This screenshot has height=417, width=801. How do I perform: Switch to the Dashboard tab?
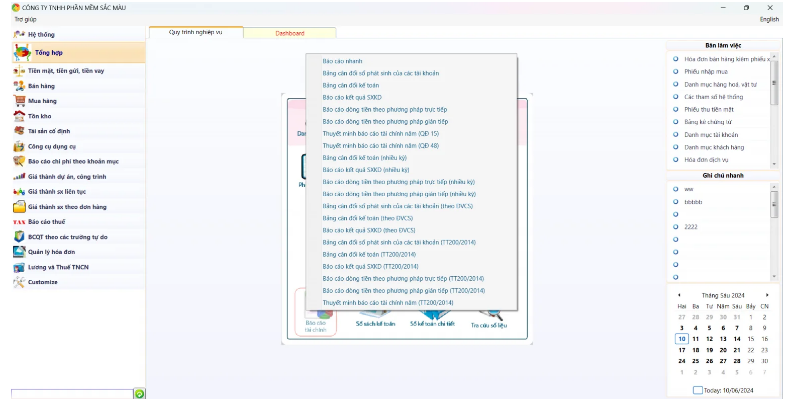290,33
